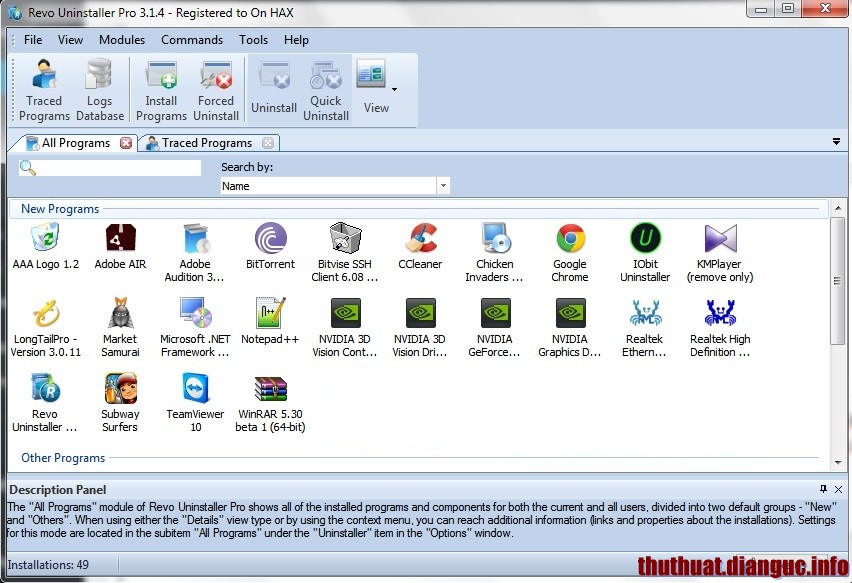Open the Modules menu
Image resolution: width=852 pixels, height=583 pixels.
coord(122,40)
